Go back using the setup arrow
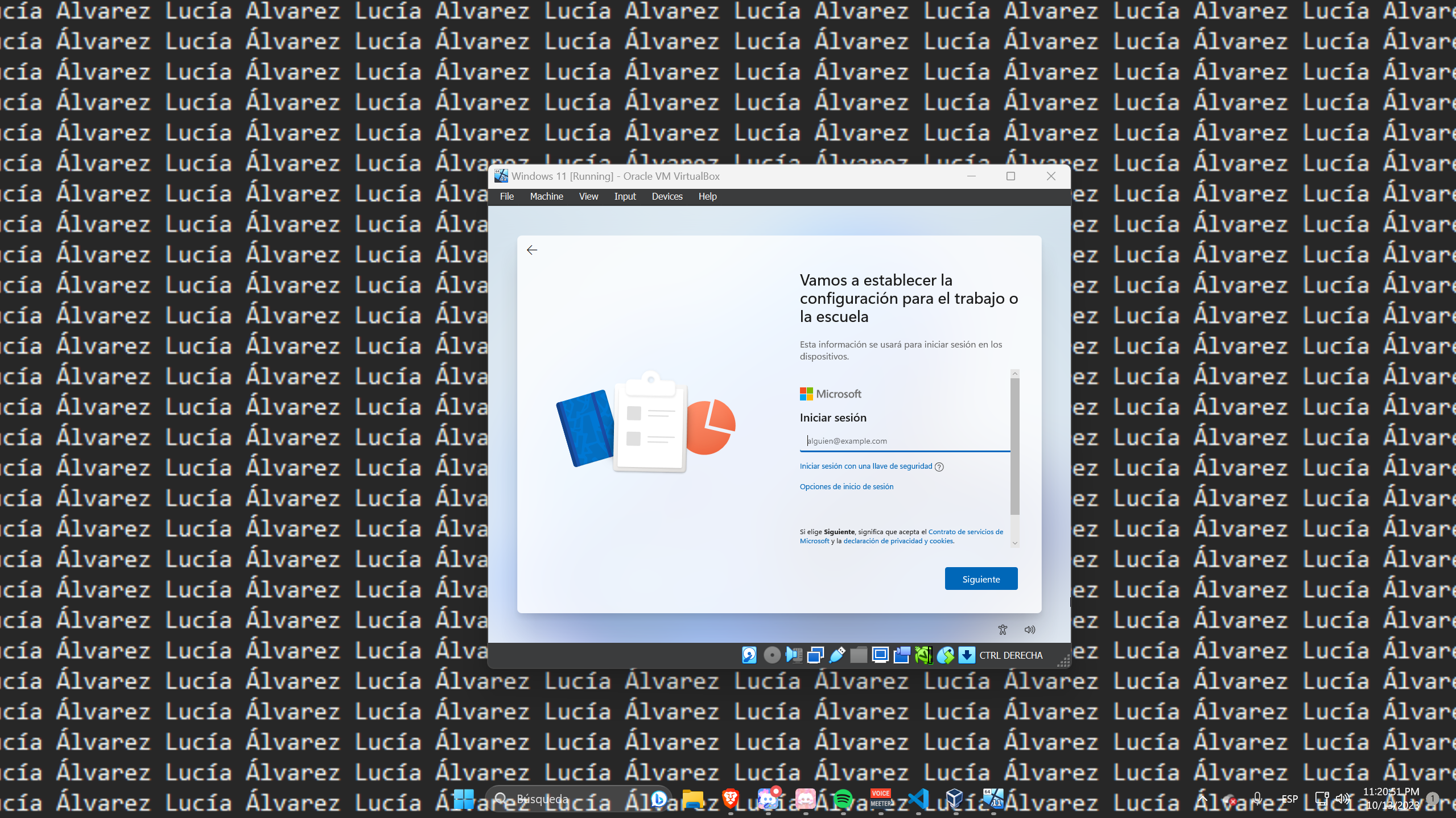 point(531,250)
